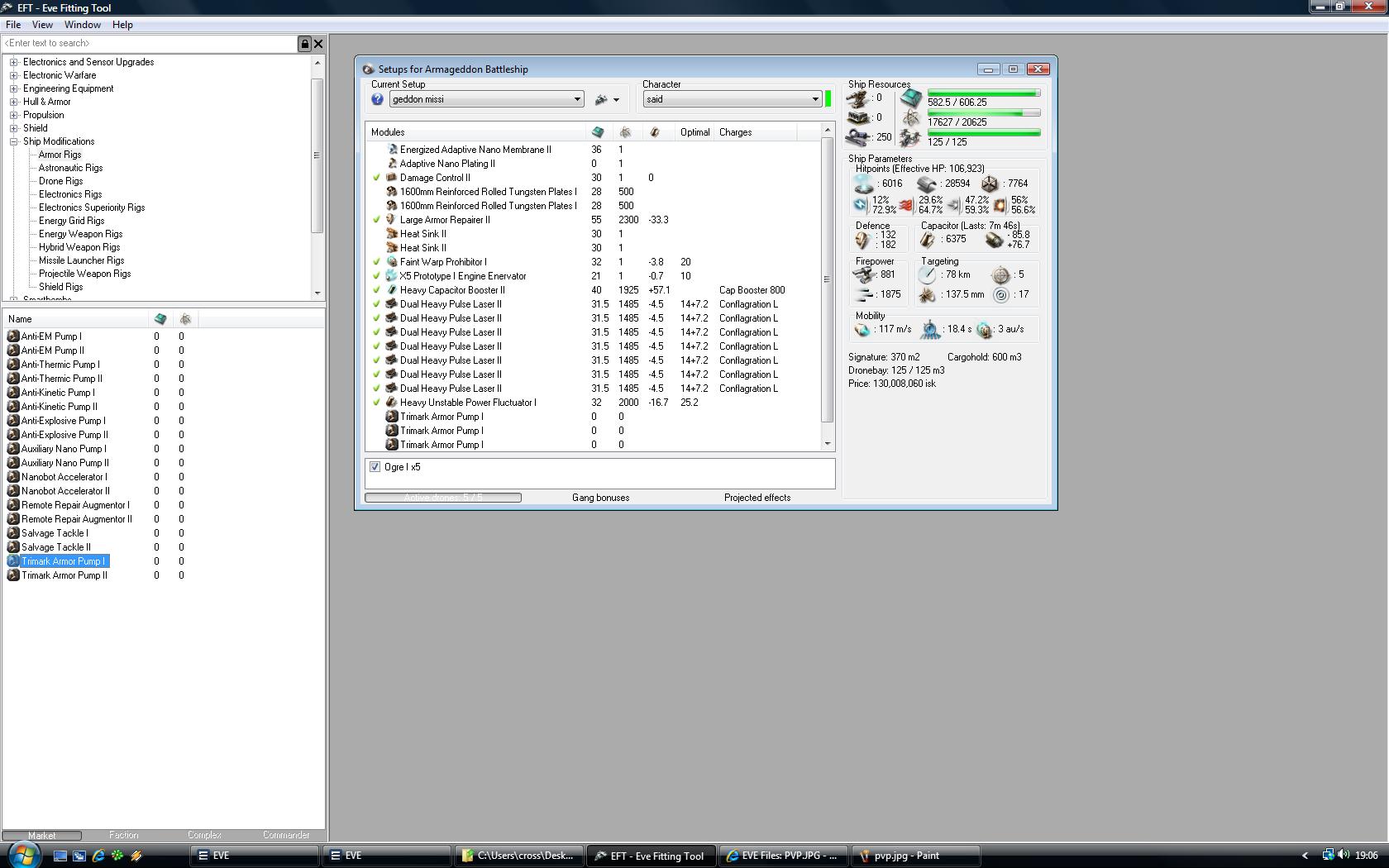Open the File menu
Screen dimensions: 1389x868
(13, 25)
